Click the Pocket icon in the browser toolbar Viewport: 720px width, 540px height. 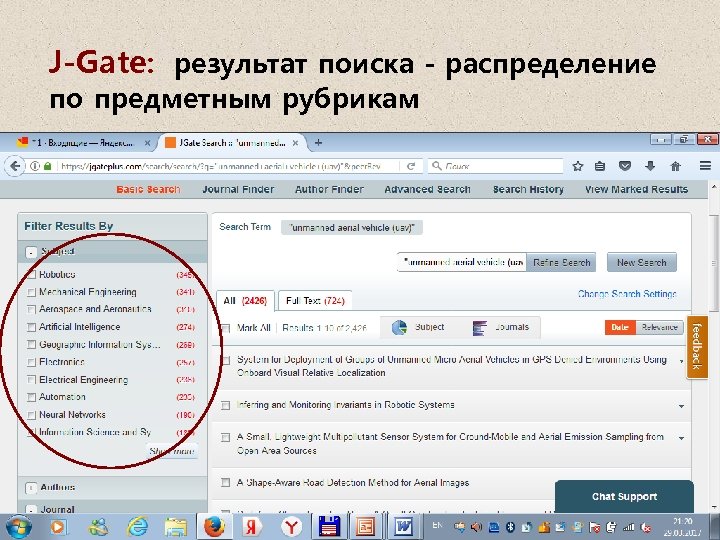click(x=625, y=166)
